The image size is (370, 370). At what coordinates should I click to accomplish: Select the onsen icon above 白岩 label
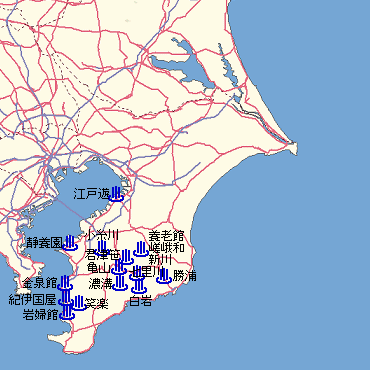139,286
